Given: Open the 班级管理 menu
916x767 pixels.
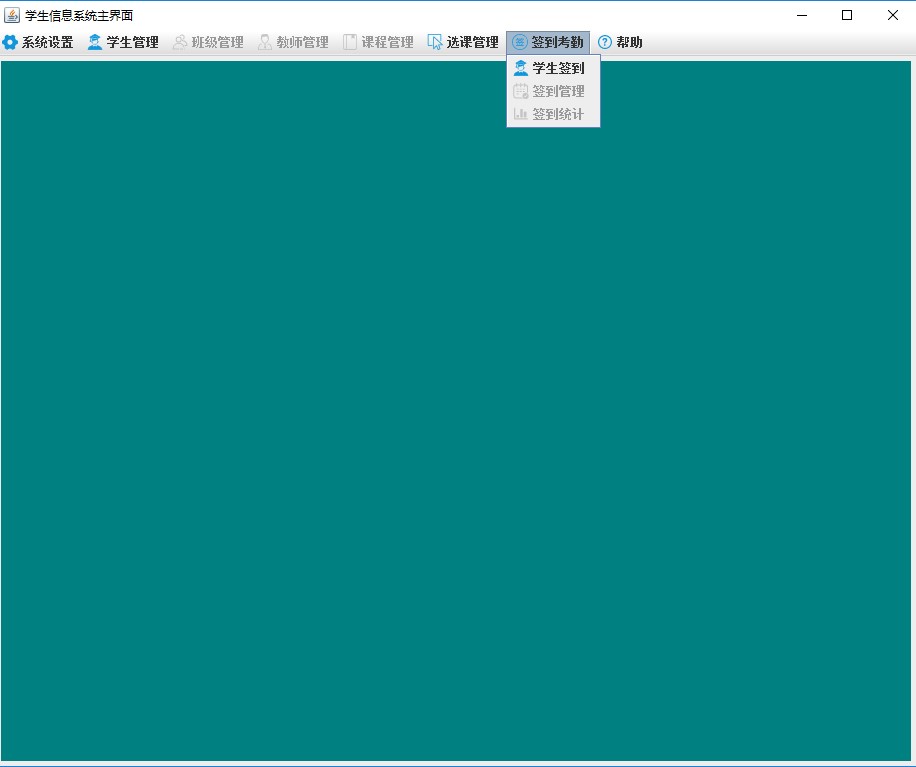Looking at the screenshot, I should point(209,42).
